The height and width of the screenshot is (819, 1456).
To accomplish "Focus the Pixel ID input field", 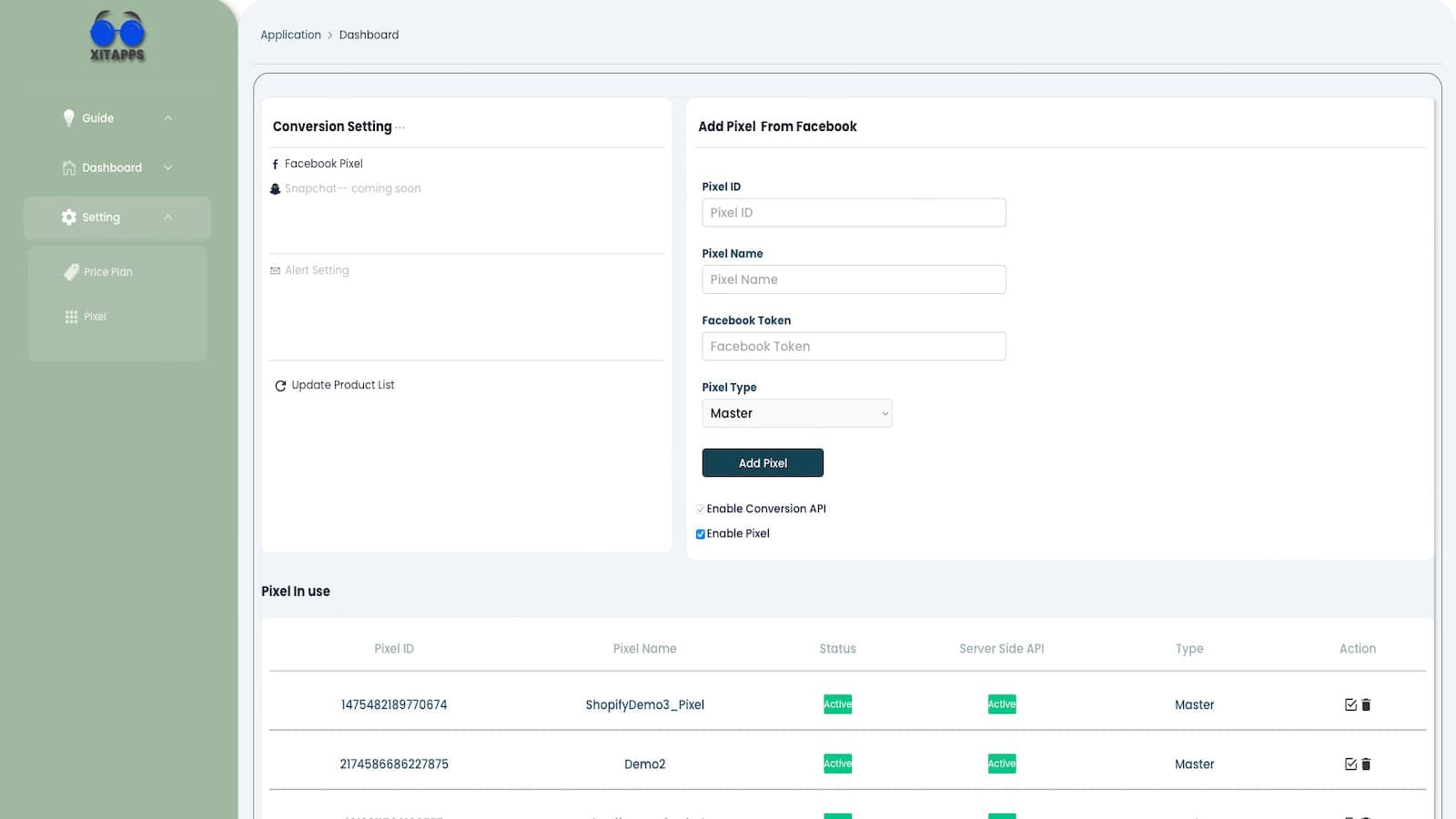I will pos(854,213).
